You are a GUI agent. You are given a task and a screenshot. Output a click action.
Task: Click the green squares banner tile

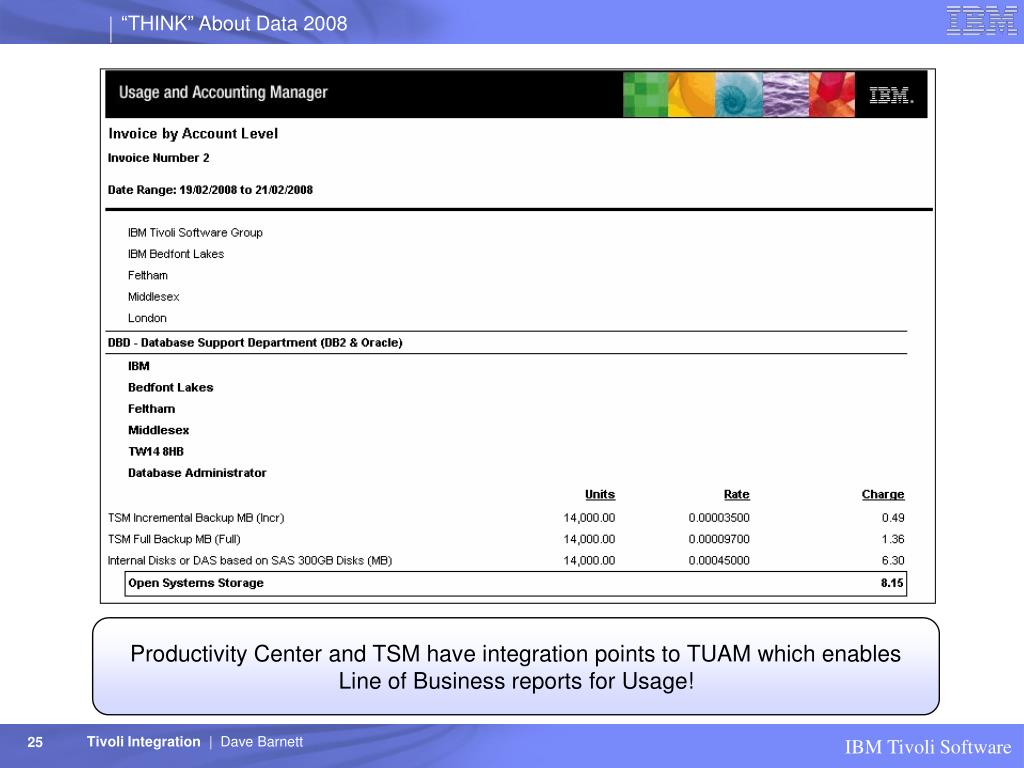[645, 95]
